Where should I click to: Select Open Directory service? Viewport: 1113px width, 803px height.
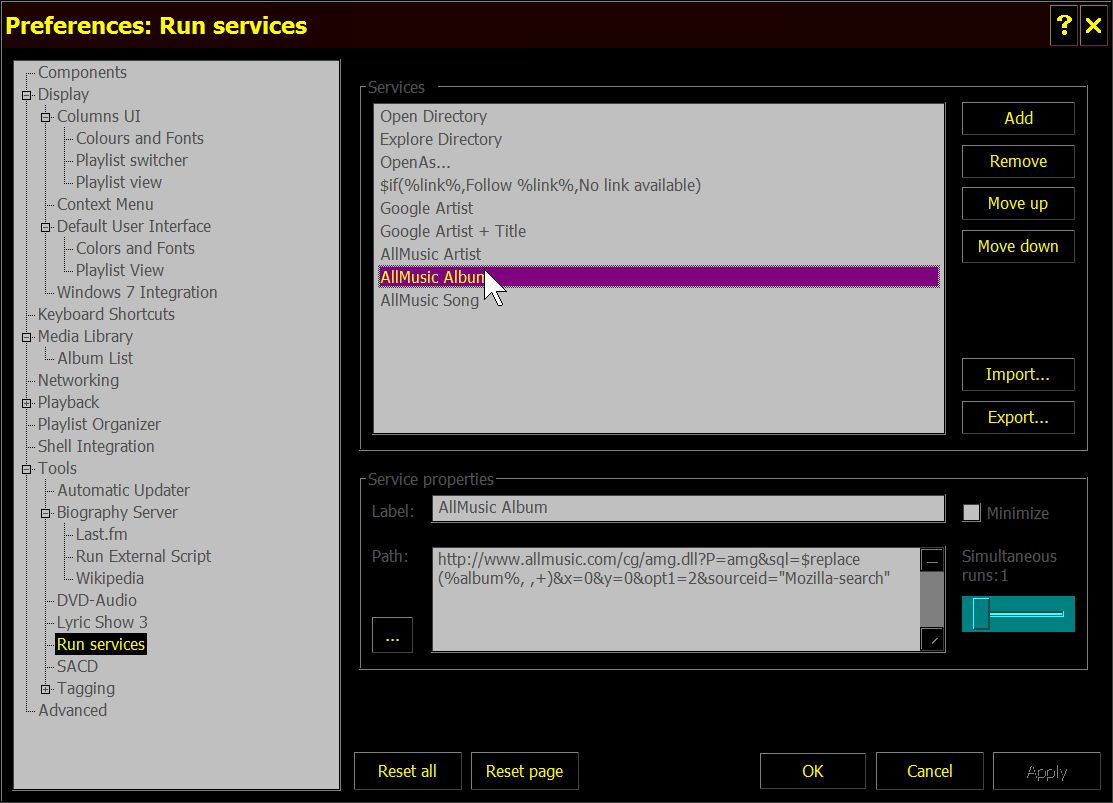point(659,116)
